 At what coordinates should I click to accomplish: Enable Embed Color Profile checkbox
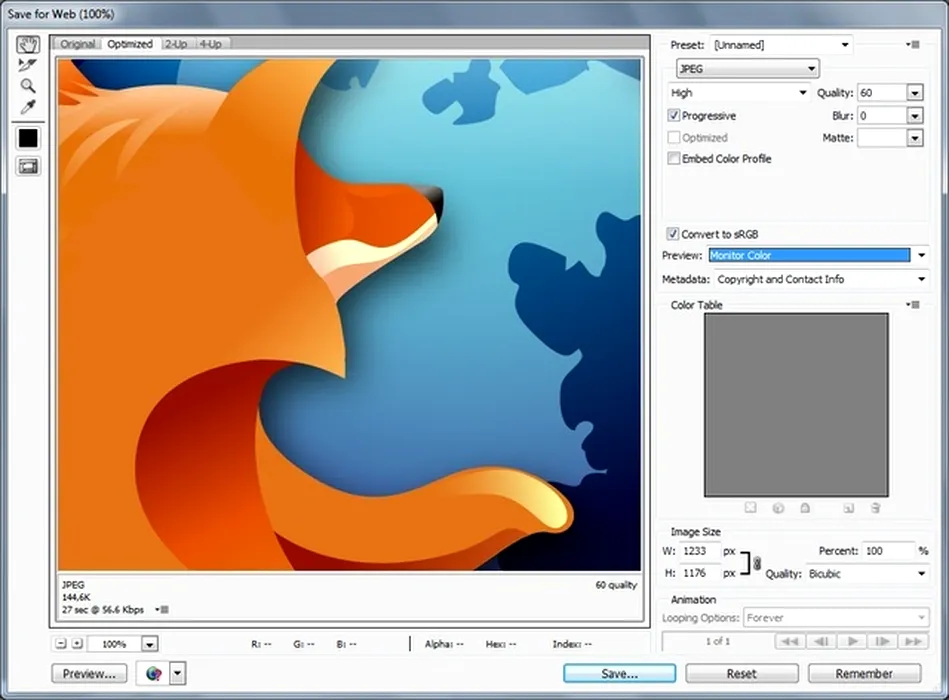point(674,159)
